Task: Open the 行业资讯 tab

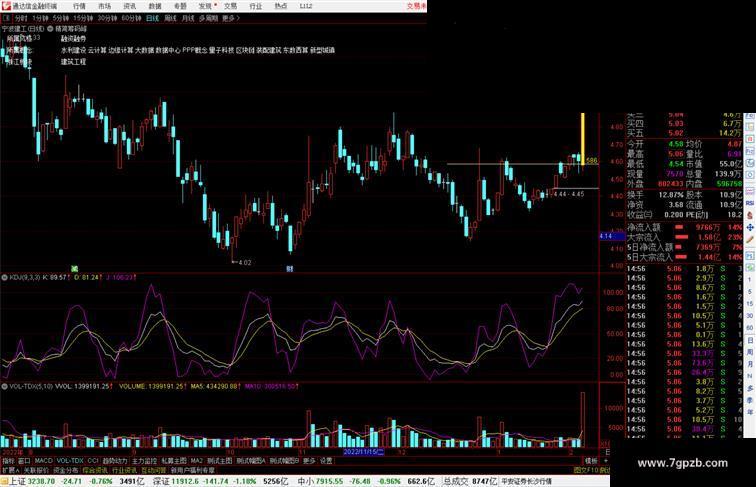Action: point(124,470)
